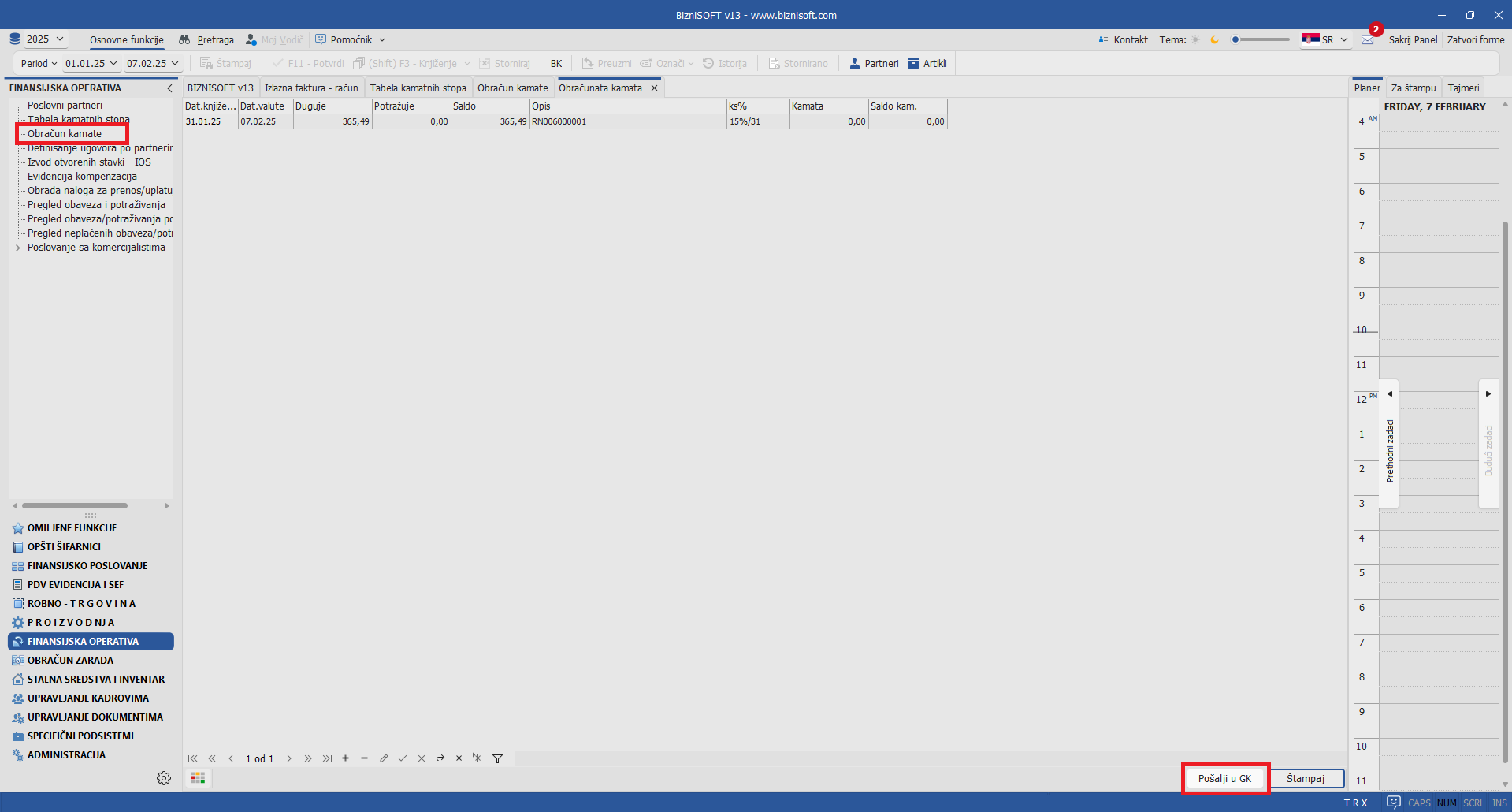1512x812 pixels.
Task: Jump to the last record in navigator
Action: click(327, 758)
